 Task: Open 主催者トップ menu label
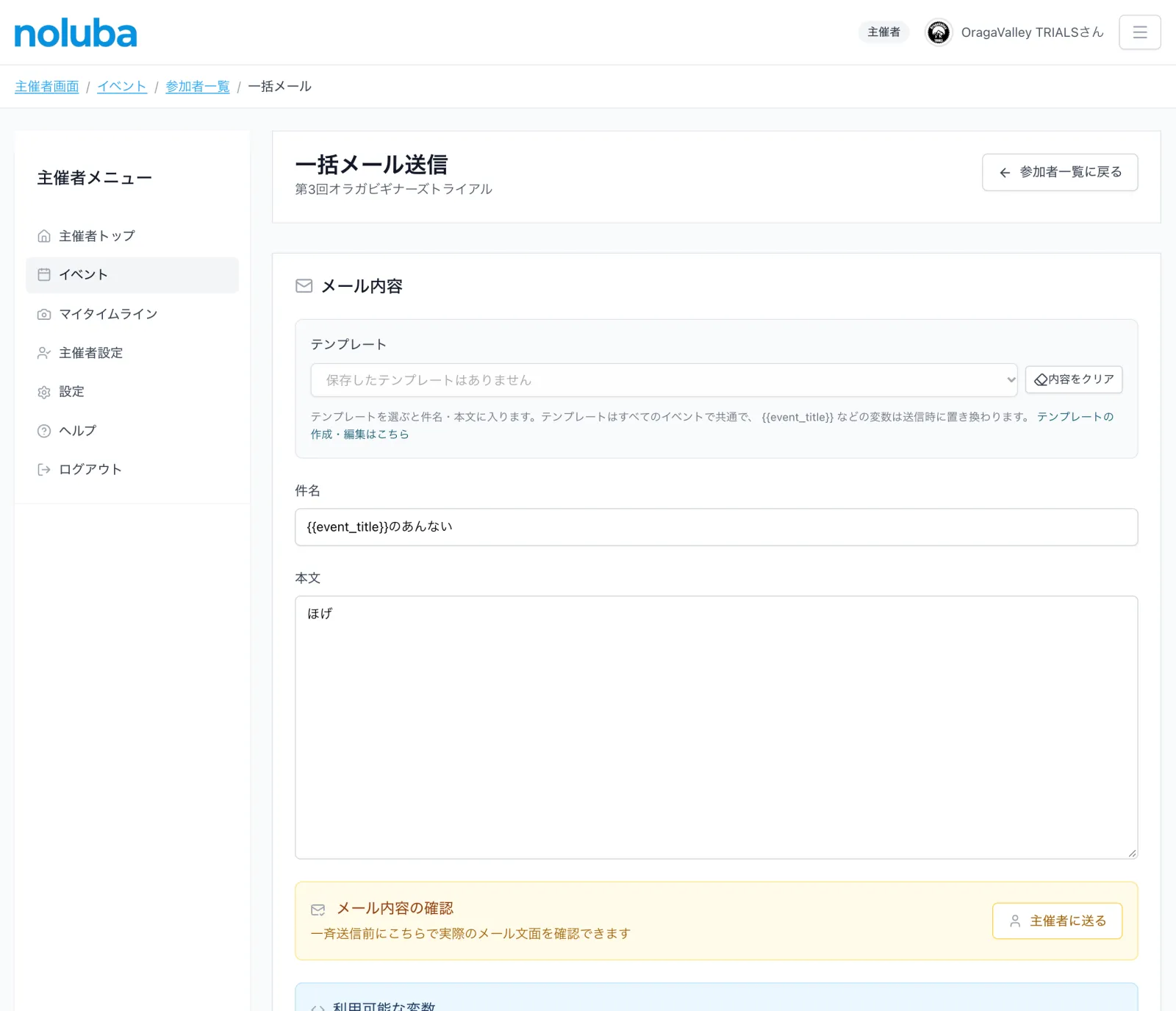[97, 236]
